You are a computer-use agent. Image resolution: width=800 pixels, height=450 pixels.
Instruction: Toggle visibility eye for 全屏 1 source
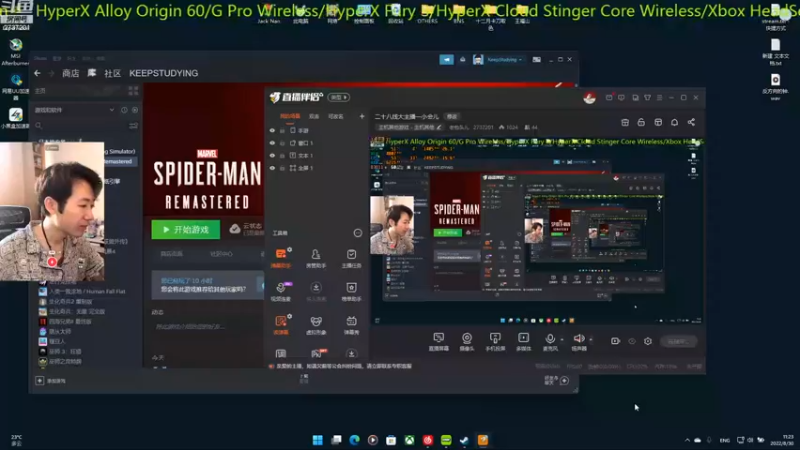272,168
